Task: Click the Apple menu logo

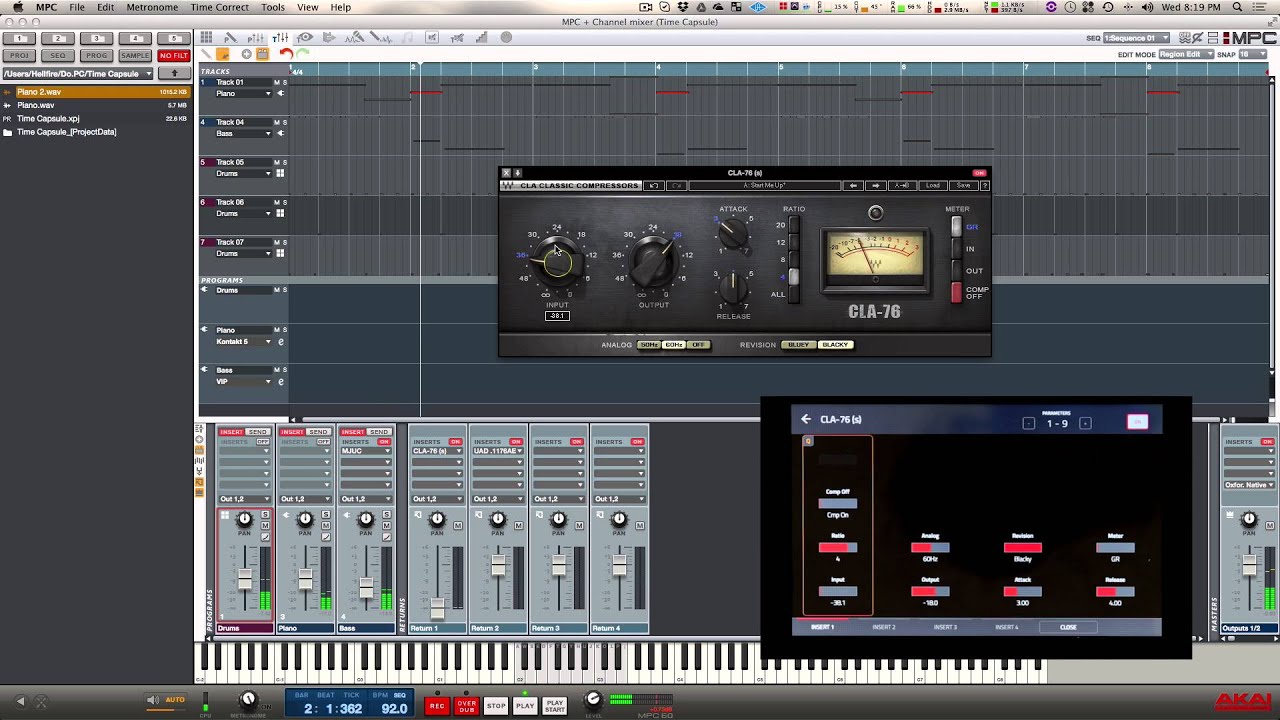Action: click(18, 7)
